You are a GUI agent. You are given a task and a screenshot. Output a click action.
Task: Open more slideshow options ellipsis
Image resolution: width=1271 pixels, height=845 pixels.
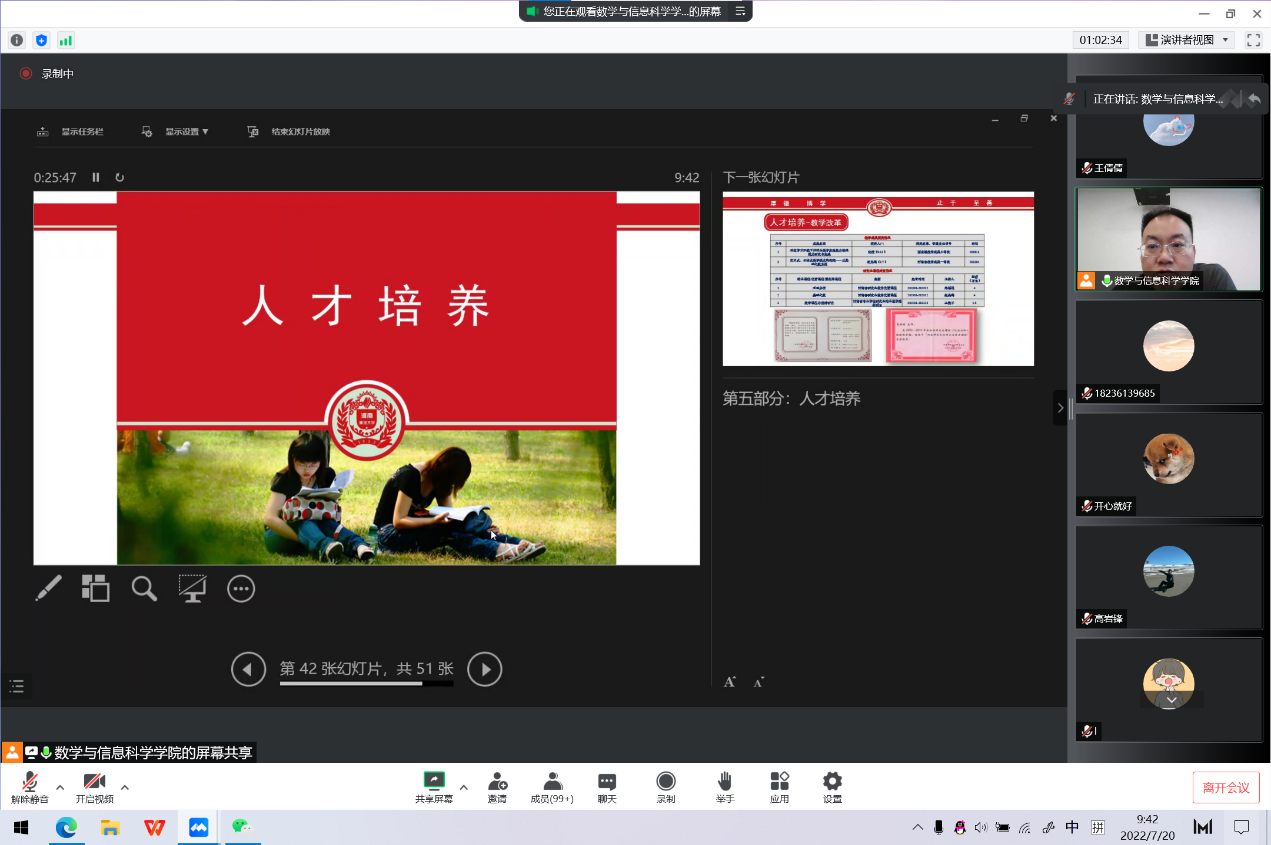[x=241, y=588]
